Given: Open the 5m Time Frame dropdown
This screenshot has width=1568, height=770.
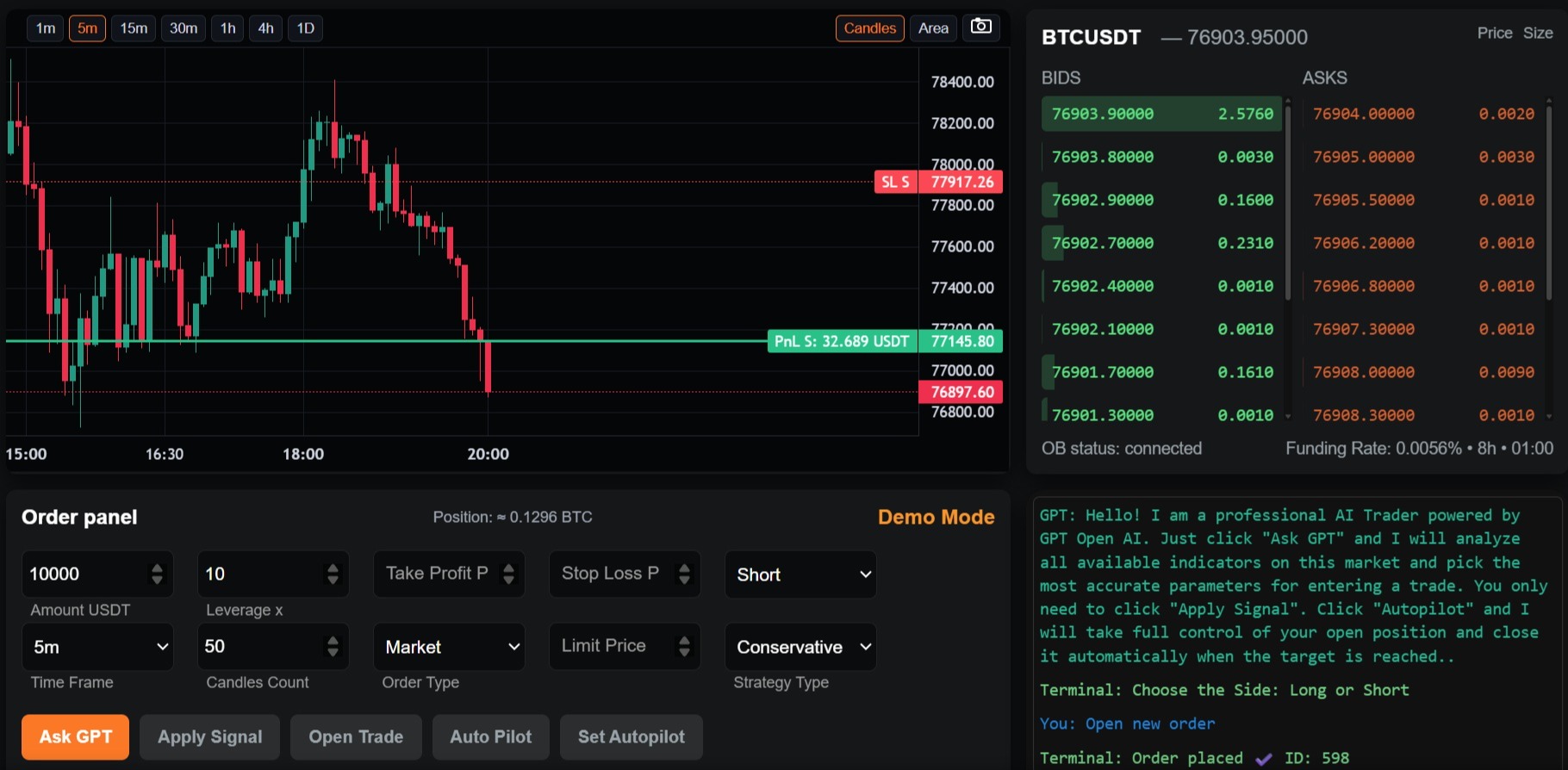Looking at the screenshot, I should pyautogui.click(x=97, y=647).
